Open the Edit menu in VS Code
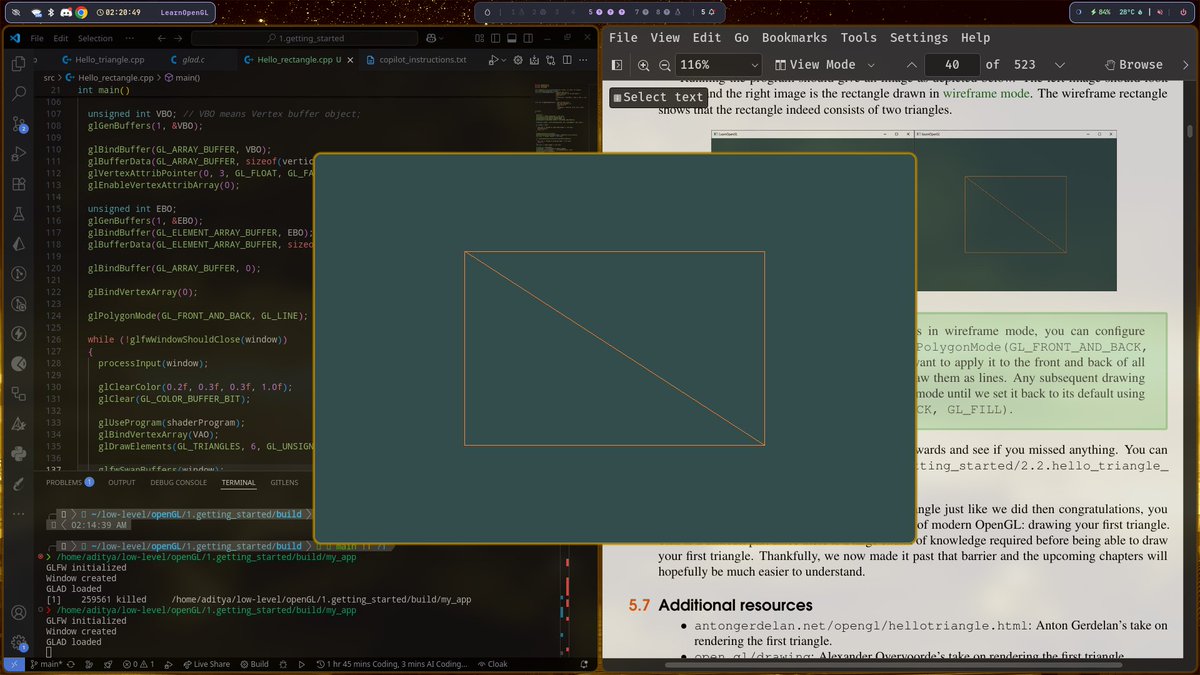This screenshot has height=675, width=1200. point(61,38)
